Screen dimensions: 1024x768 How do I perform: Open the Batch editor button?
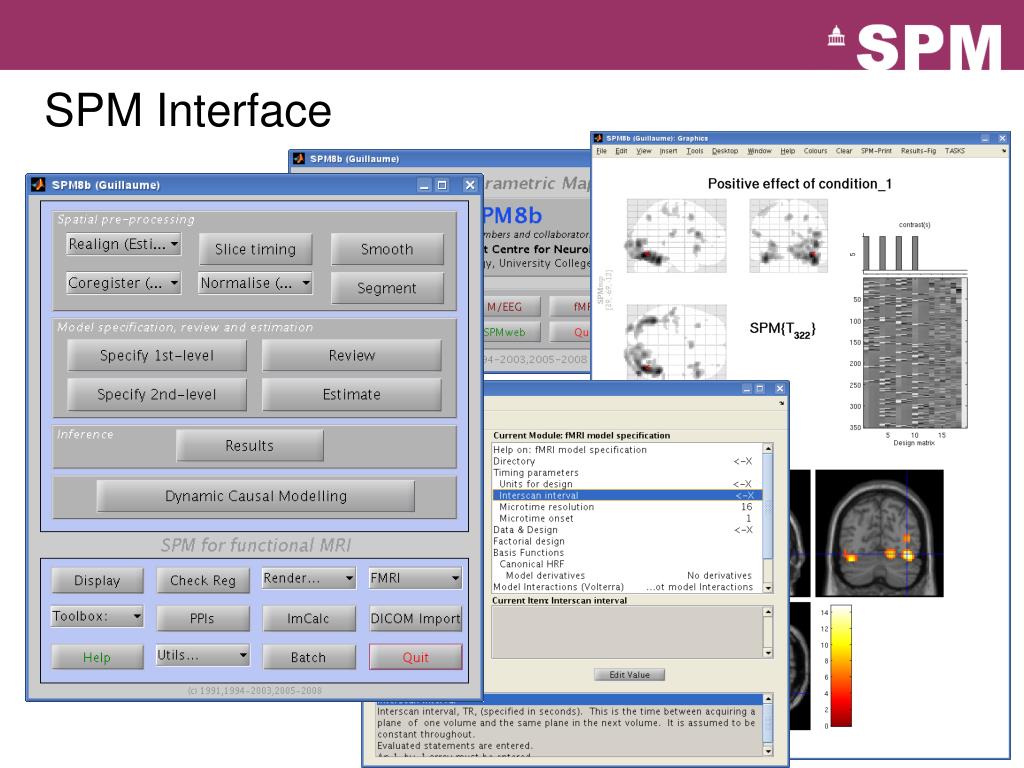coord(309,657)
